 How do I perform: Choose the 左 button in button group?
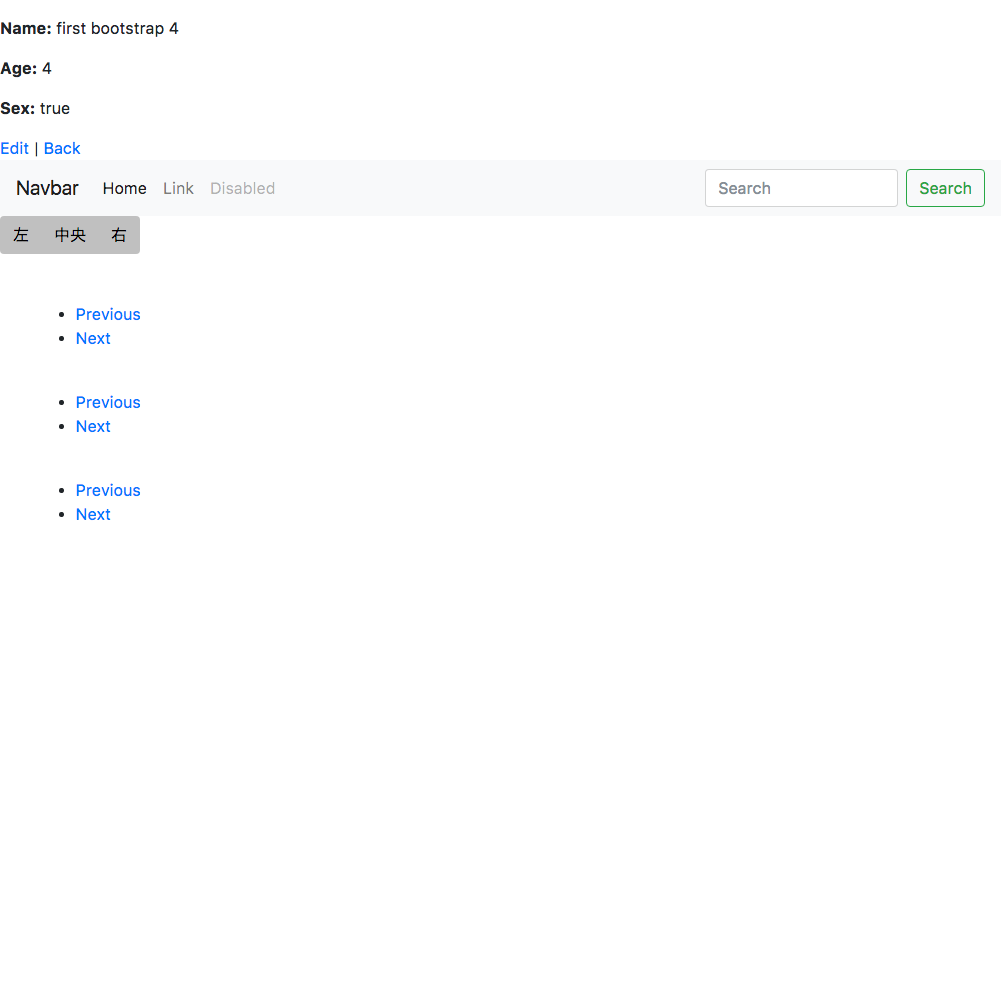[x=21, y=235]
